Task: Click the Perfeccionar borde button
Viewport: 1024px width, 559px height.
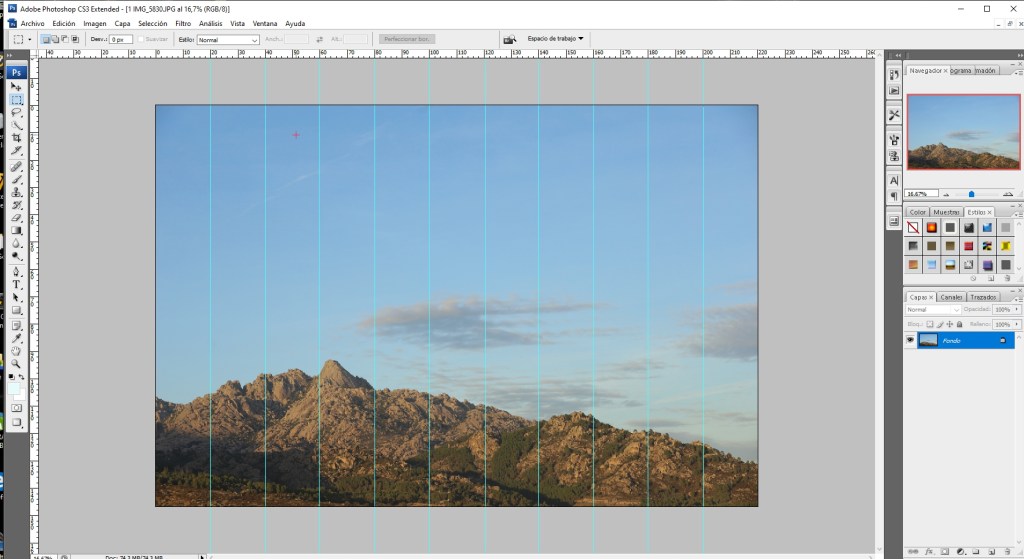Action: (407, 39)
